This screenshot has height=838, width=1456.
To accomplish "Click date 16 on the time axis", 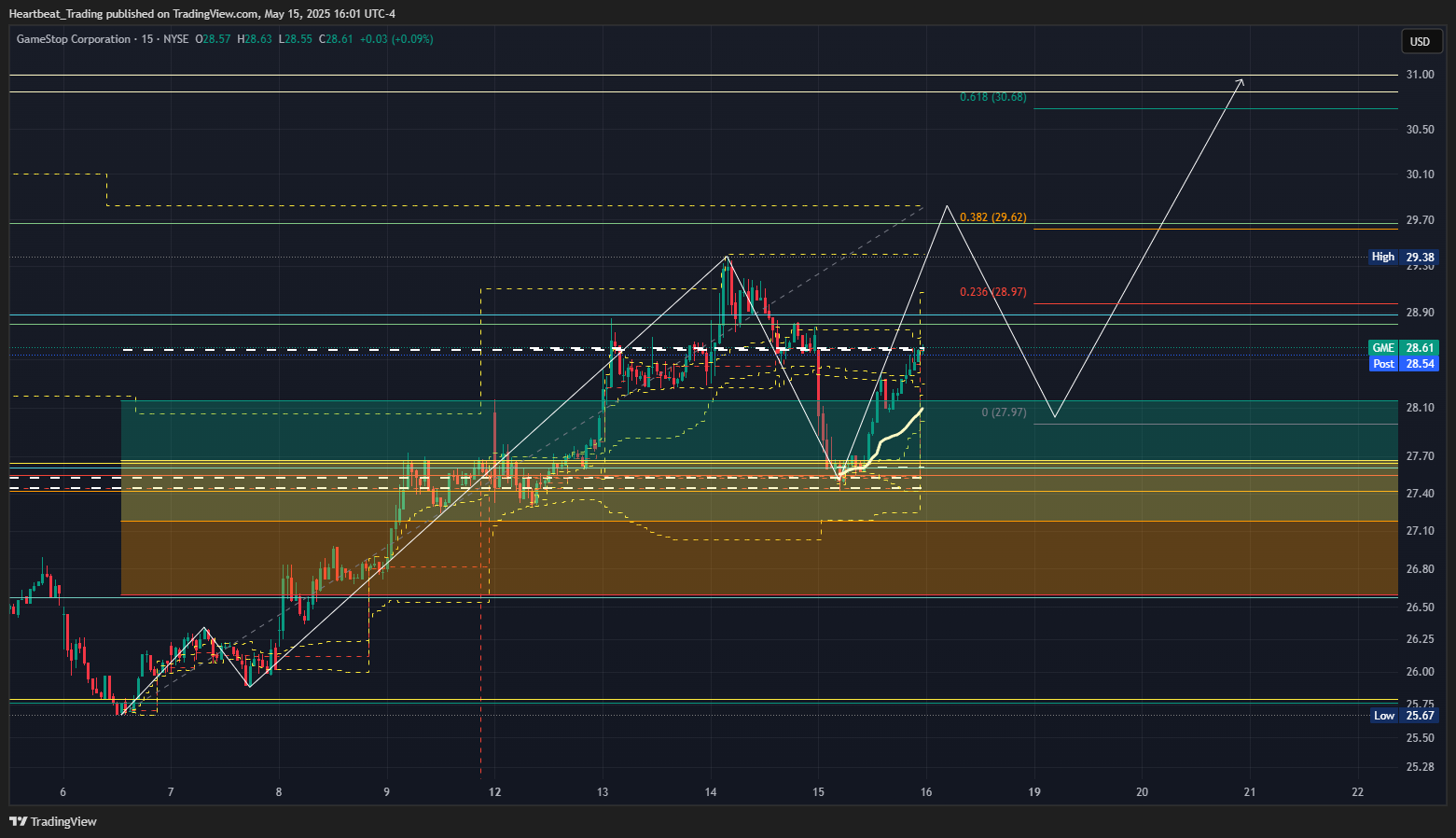I will click(926, 792).
